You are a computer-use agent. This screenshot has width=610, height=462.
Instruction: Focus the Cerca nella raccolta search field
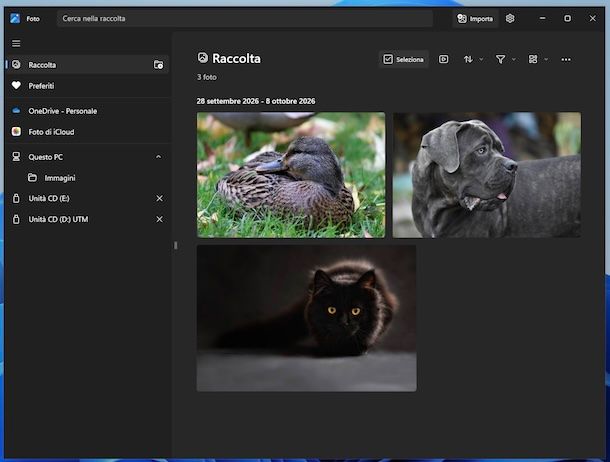245,18
